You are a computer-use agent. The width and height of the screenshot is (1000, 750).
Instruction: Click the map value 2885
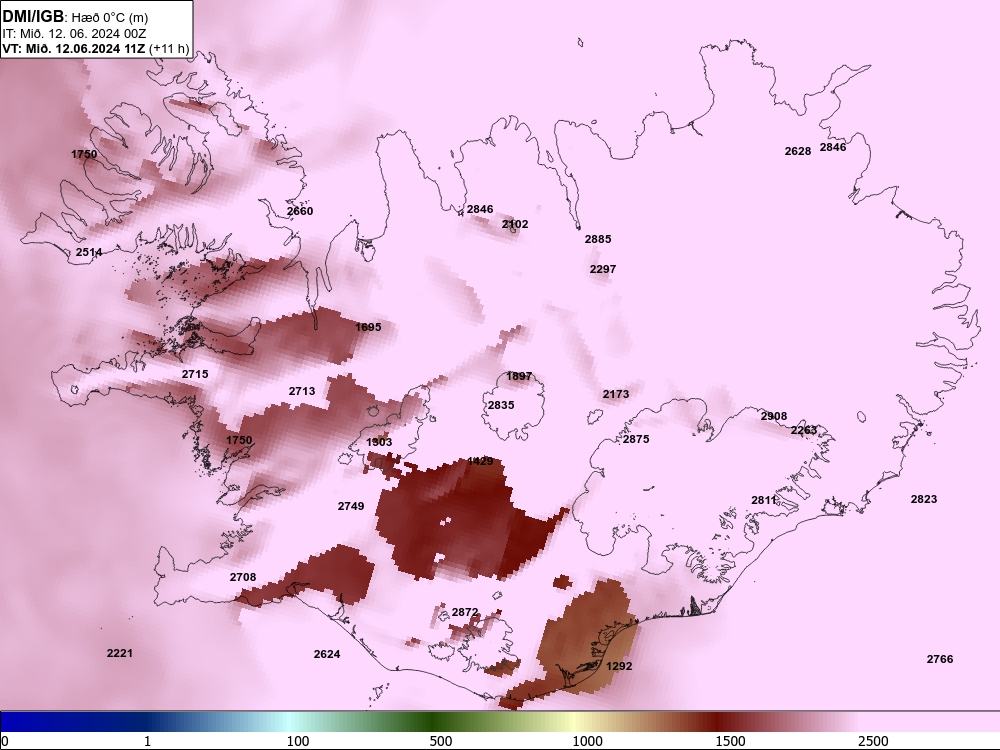tap(598, 239)
